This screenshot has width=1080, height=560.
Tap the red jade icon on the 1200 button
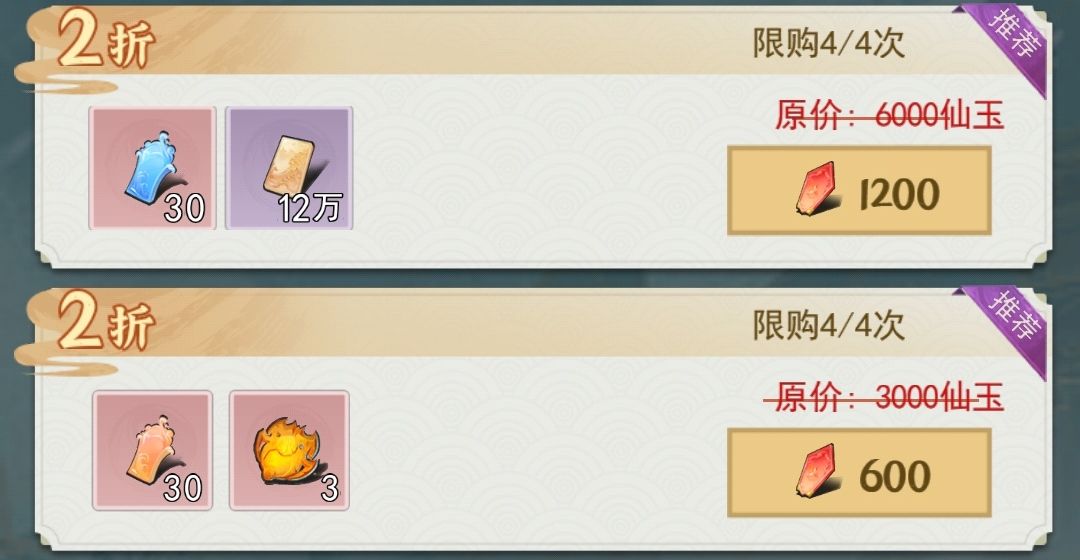817,187
